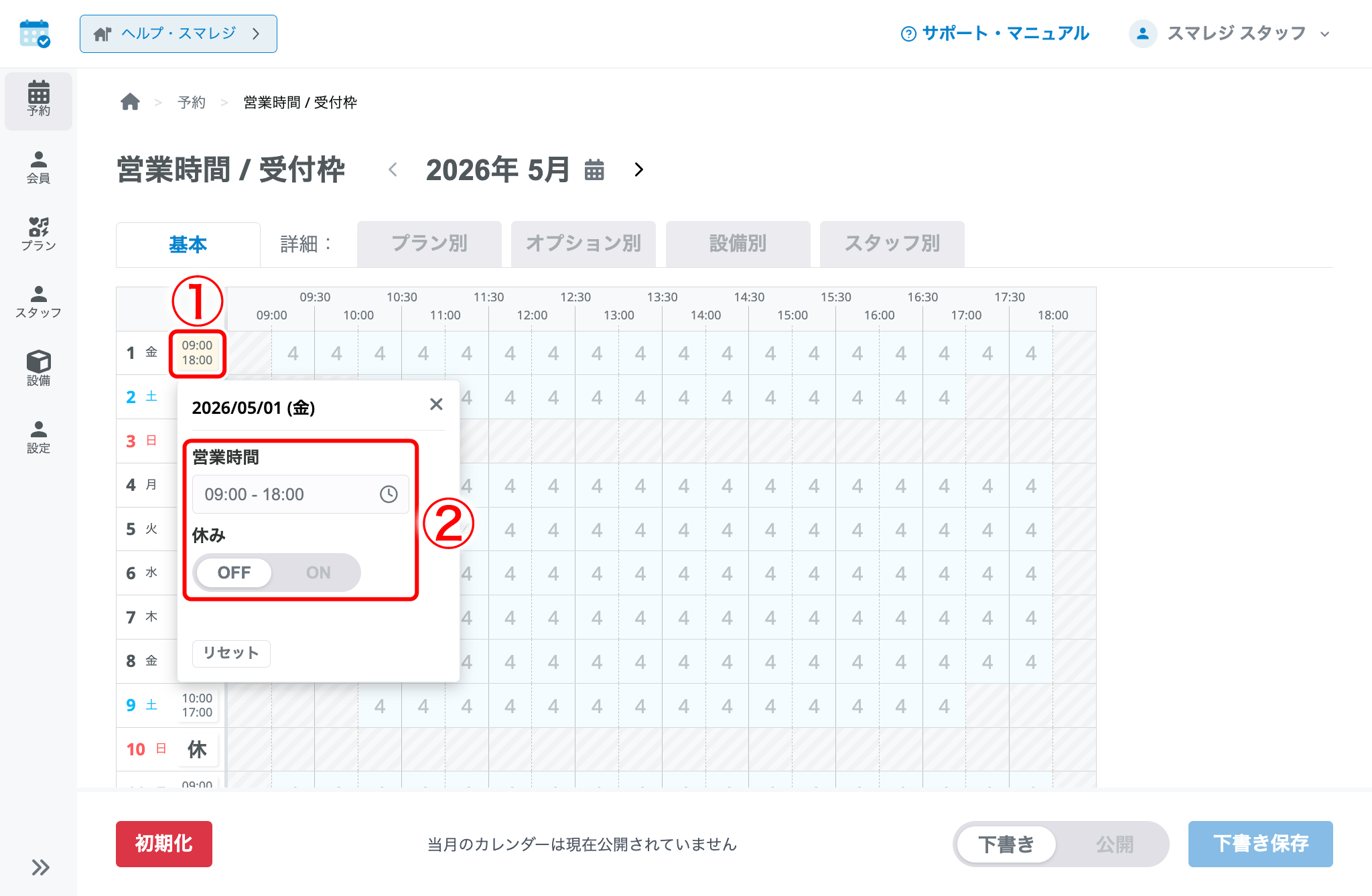Open 設備 in the left sidebar

pyautogui.click(x=38, y=369)
